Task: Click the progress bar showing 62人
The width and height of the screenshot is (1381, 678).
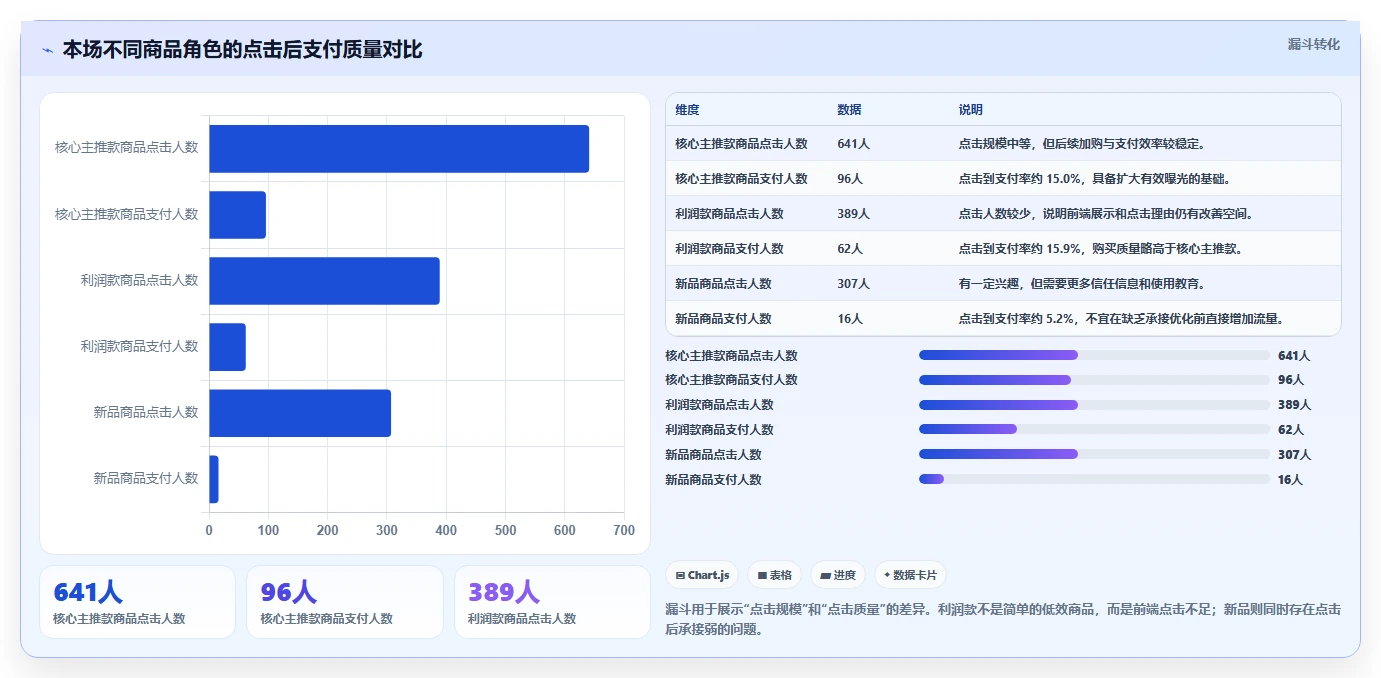Action: [1094, 429]
